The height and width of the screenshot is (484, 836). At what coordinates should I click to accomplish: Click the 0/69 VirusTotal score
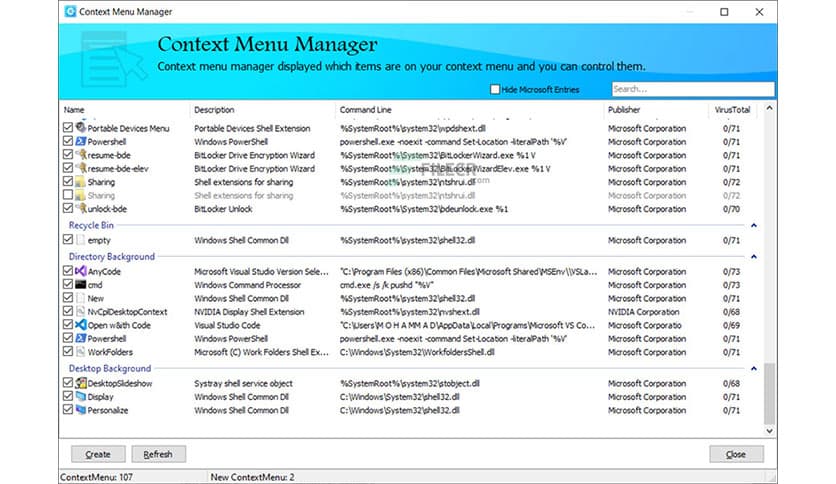click(731, 325)
